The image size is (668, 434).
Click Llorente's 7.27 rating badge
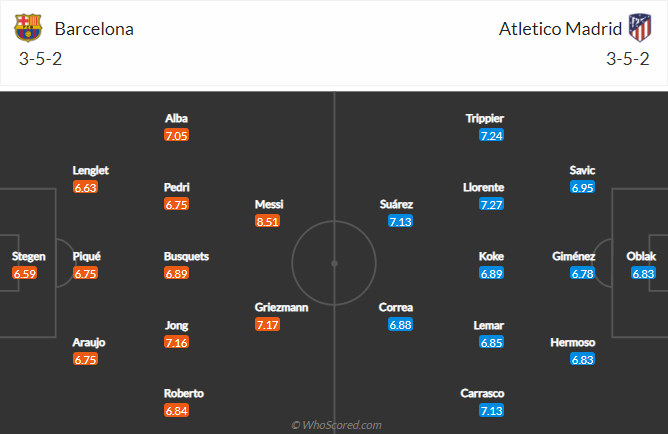(x=491, y=204)
